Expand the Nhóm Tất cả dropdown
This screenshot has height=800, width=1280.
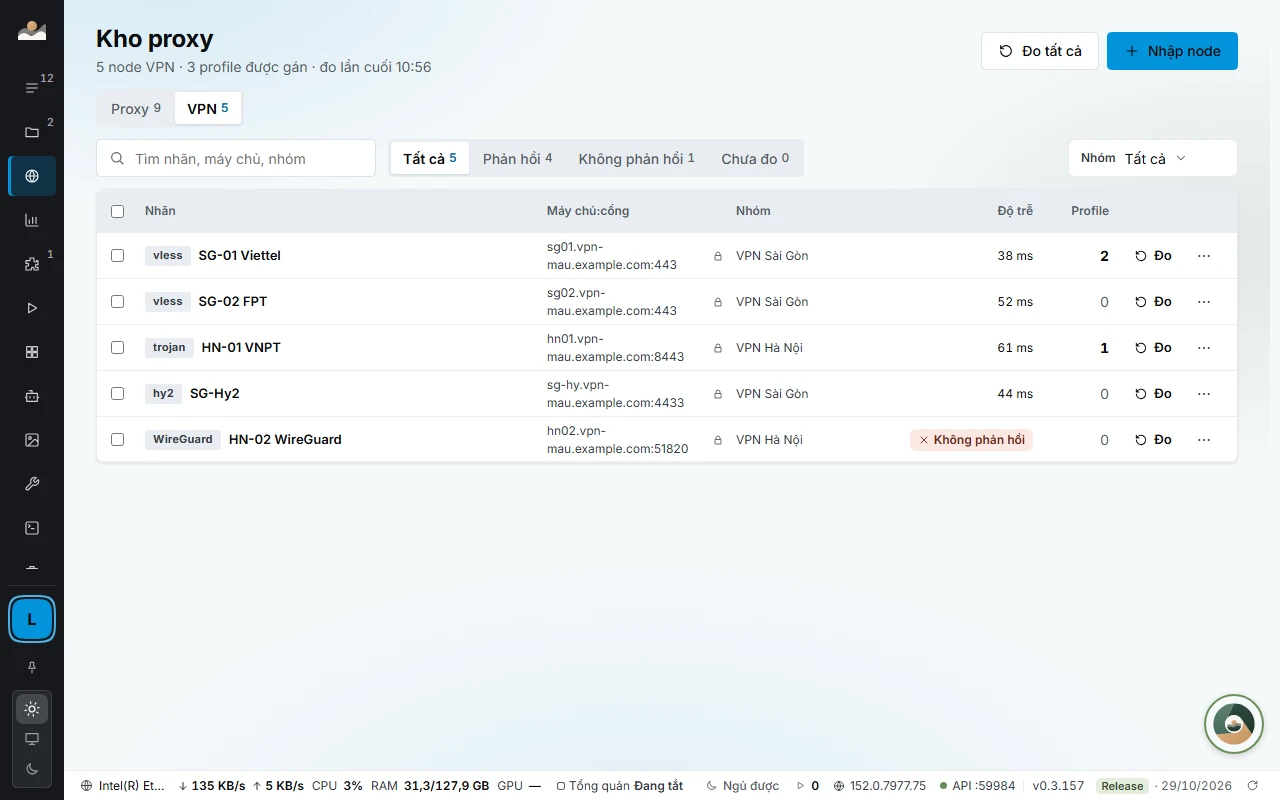[1153, 158]
